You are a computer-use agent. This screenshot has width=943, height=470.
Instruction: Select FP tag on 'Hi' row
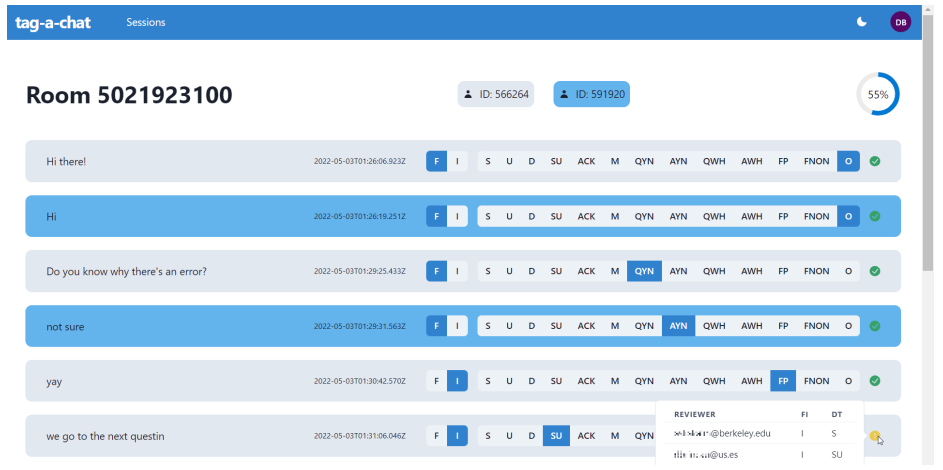[x=783, y=216]
